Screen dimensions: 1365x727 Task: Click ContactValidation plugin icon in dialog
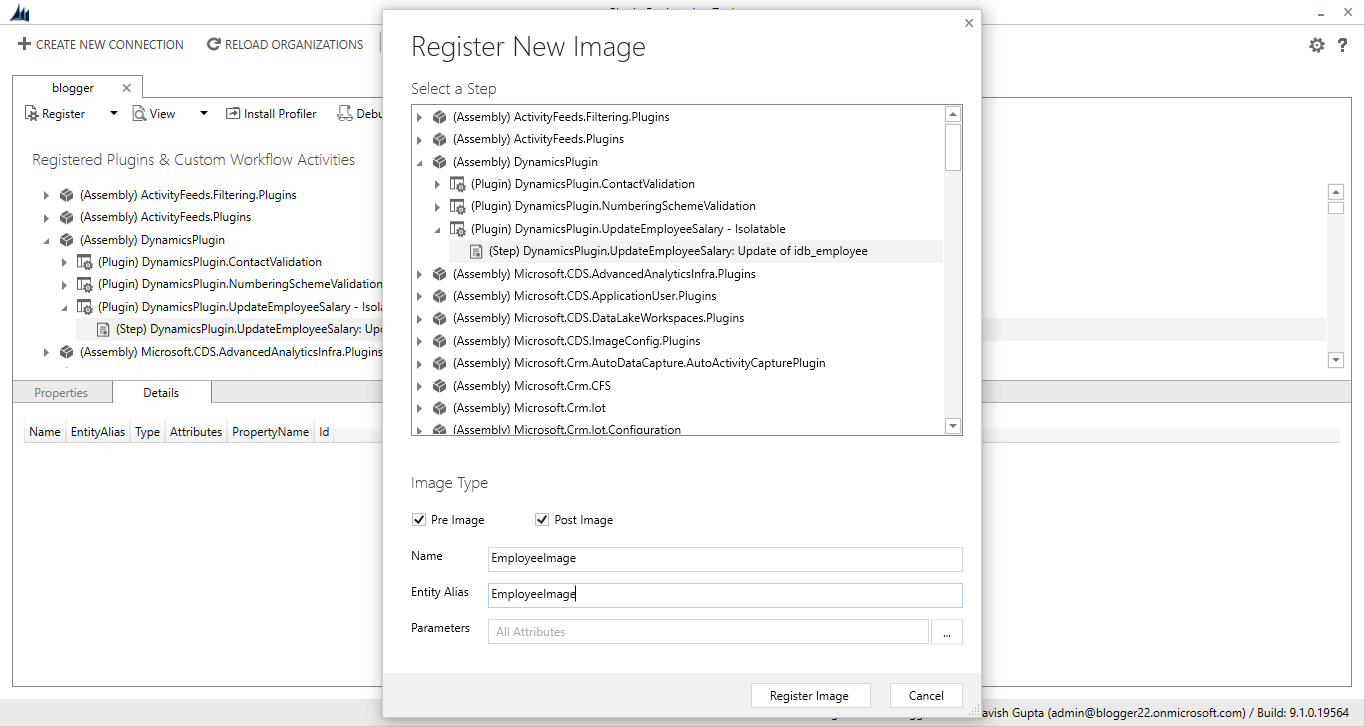(457, 184)
